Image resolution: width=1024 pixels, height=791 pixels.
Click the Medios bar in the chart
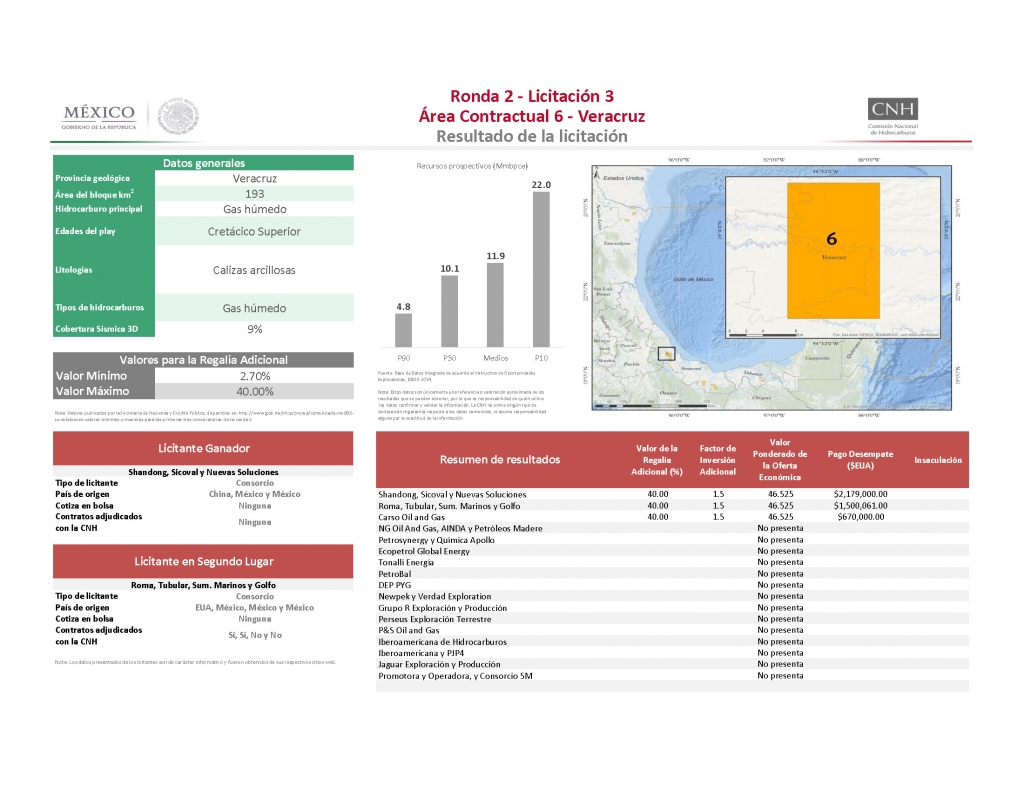coord(495,306)
